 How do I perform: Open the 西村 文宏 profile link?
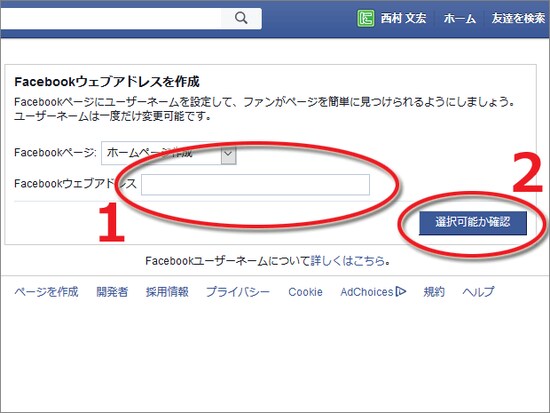(403, 18)
